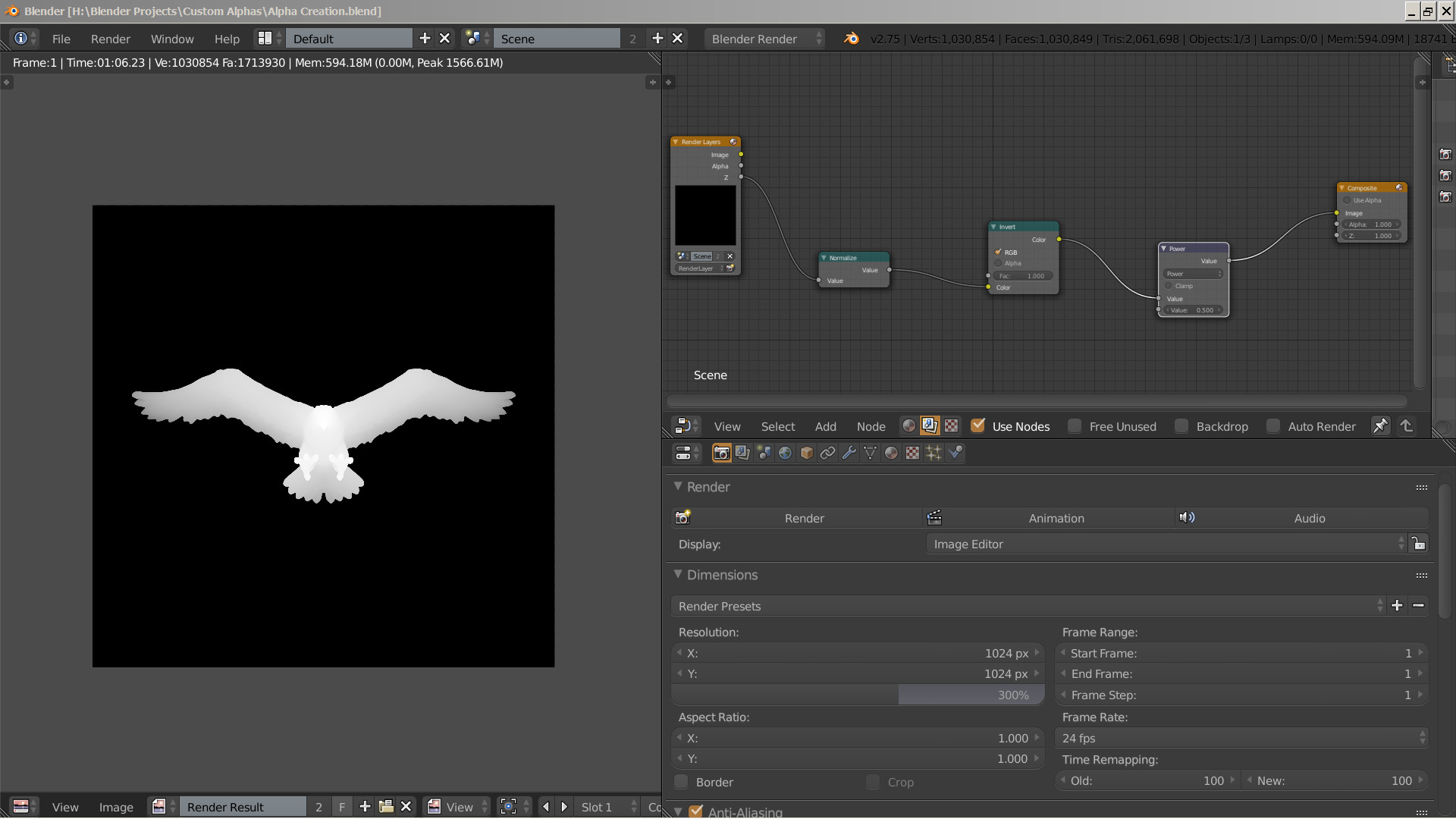The width and height of the screenshot is (1456, 819).
Task: Click the Render button
Action: [x=796, y=518]
